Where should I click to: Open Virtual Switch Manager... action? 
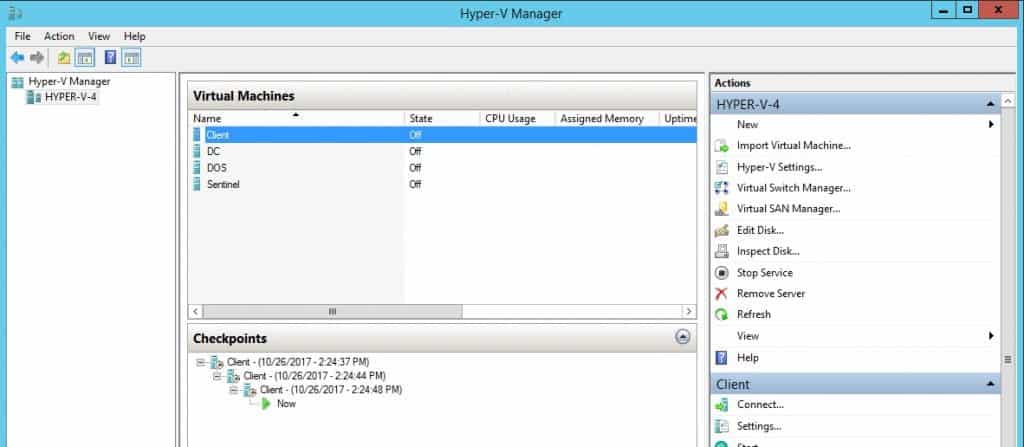(793, 188)
